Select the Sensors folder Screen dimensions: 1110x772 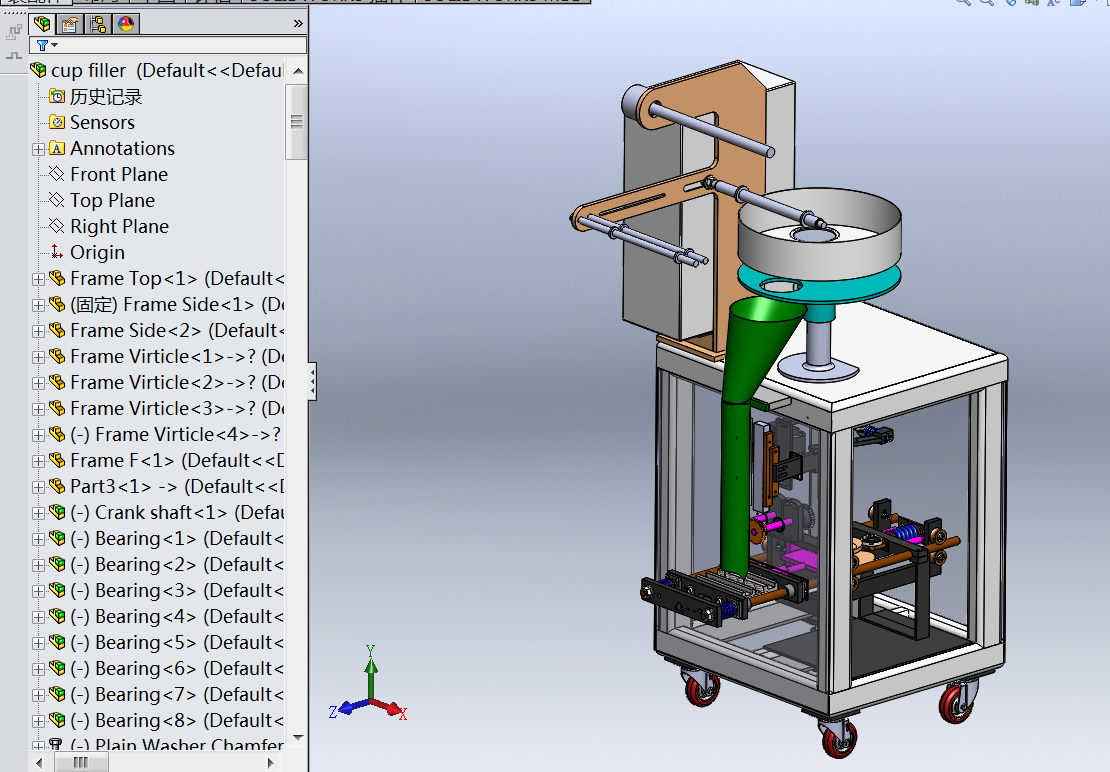102,122
